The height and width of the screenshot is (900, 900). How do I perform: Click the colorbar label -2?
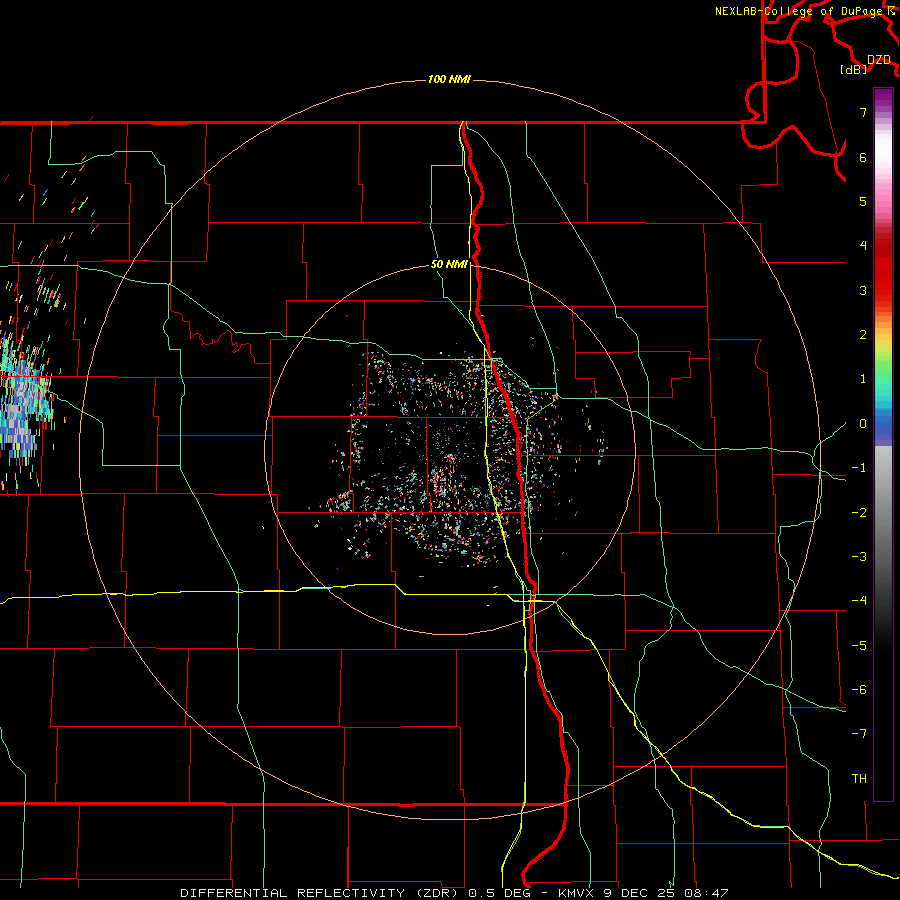pos(859,513)
